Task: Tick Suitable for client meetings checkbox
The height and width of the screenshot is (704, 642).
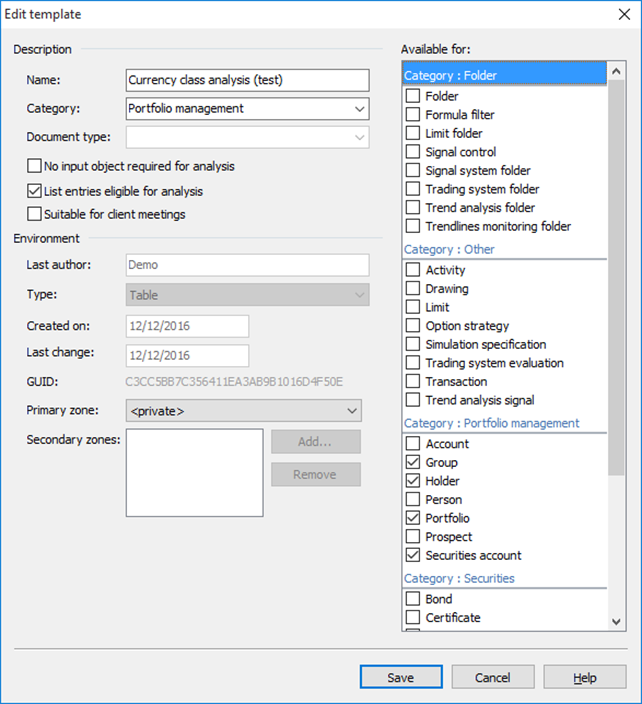Action: pyautogui.click(x=35, y=214)
